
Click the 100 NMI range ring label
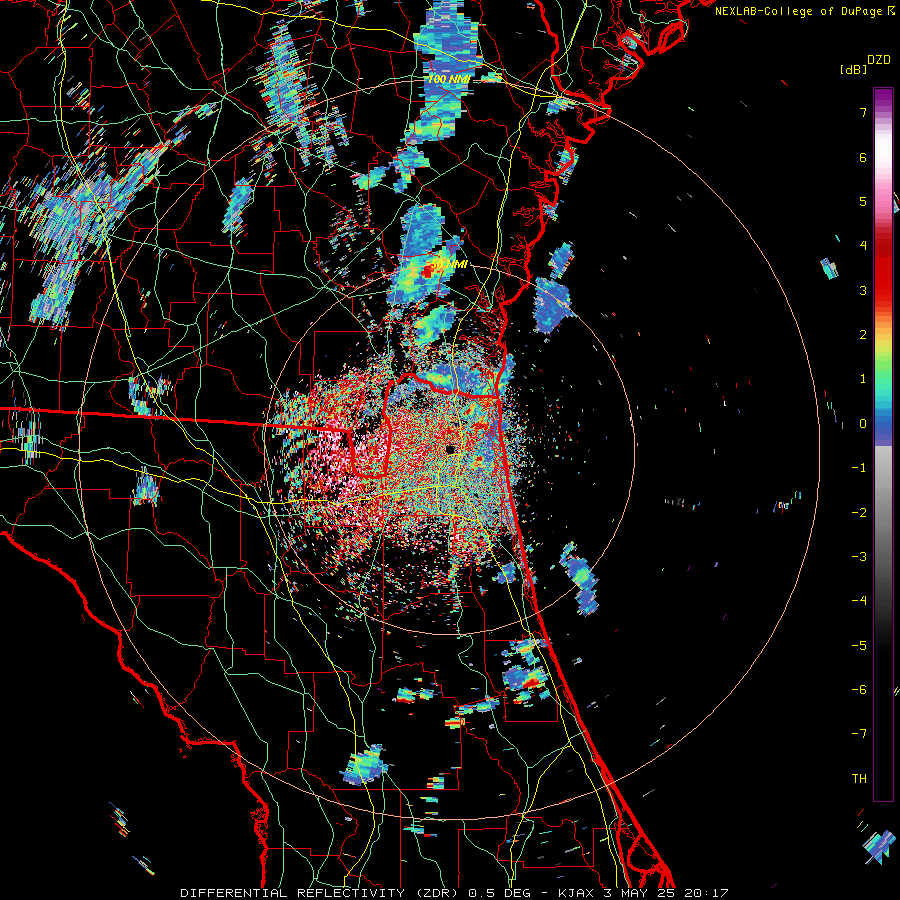[x=449, y=79]
